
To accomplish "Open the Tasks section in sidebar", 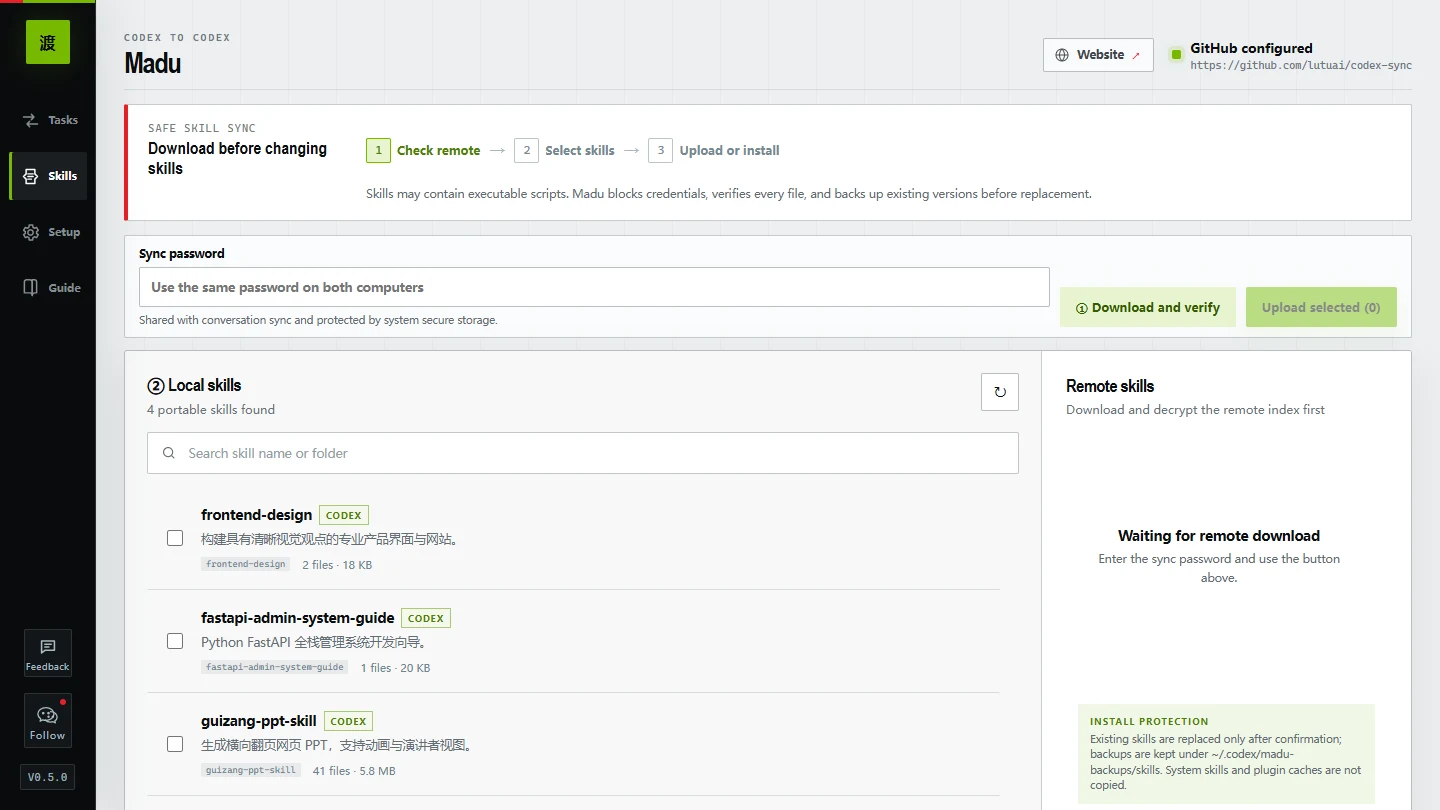I will 48,120.
